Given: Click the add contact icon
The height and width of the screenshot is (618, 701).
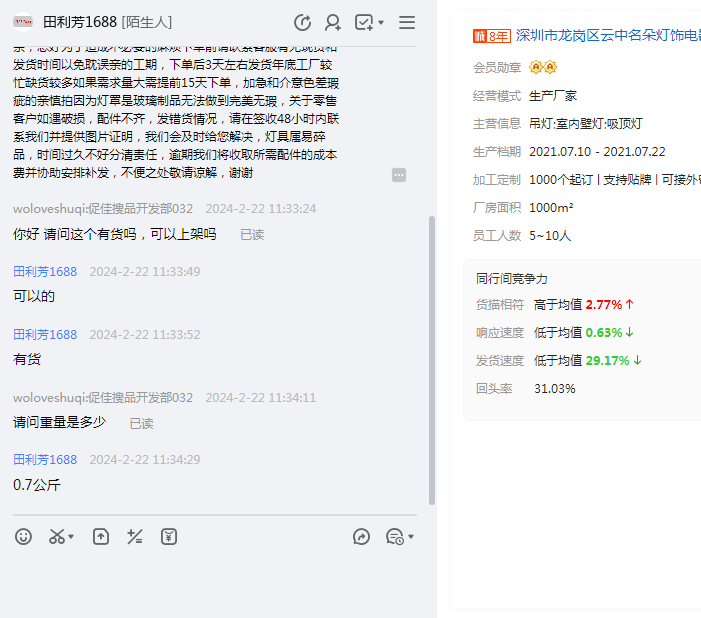Looking at the screenshot, I should tap(333, 22).
